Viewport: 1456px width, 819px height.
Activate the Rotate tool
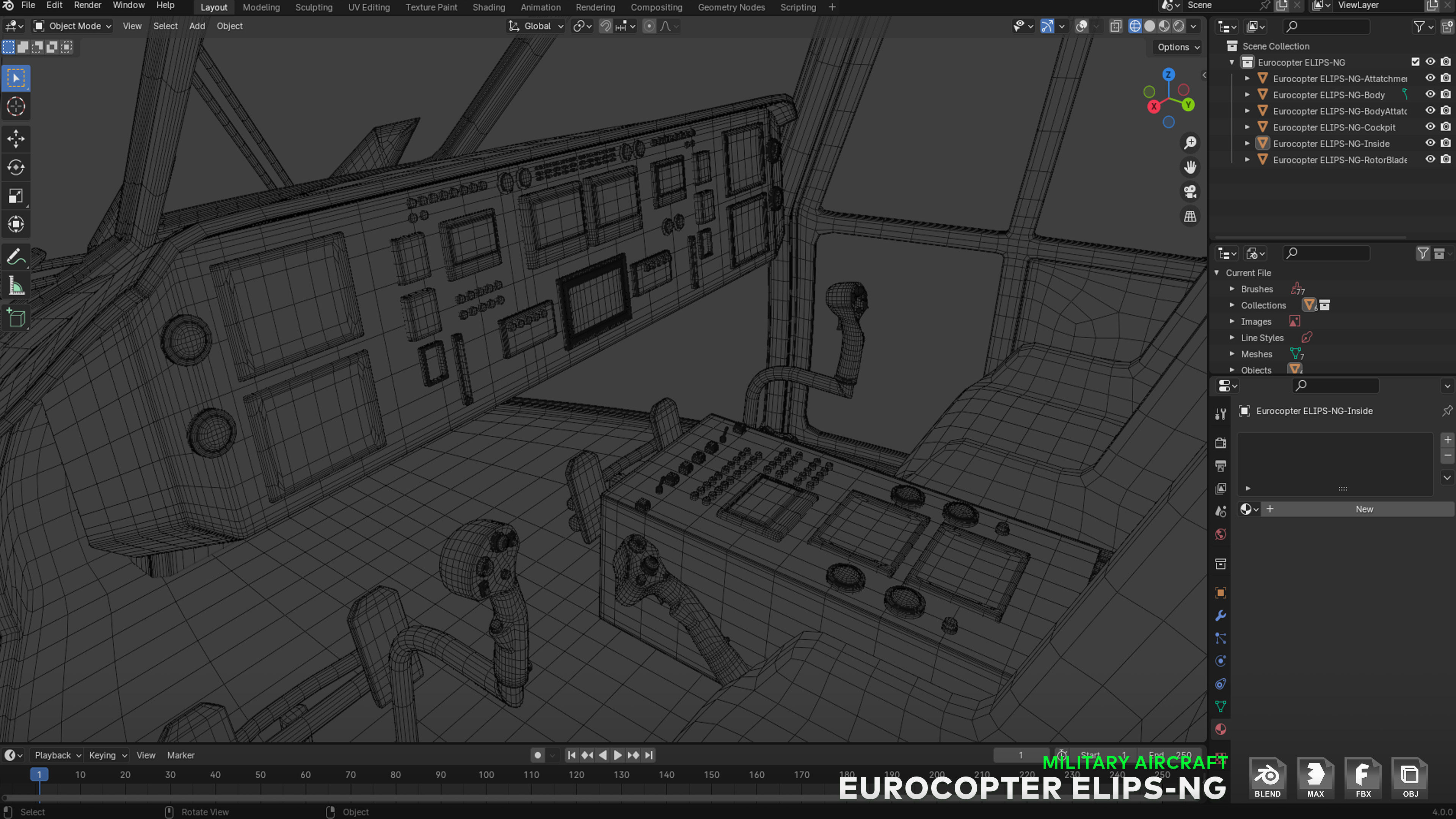(16, 167)
